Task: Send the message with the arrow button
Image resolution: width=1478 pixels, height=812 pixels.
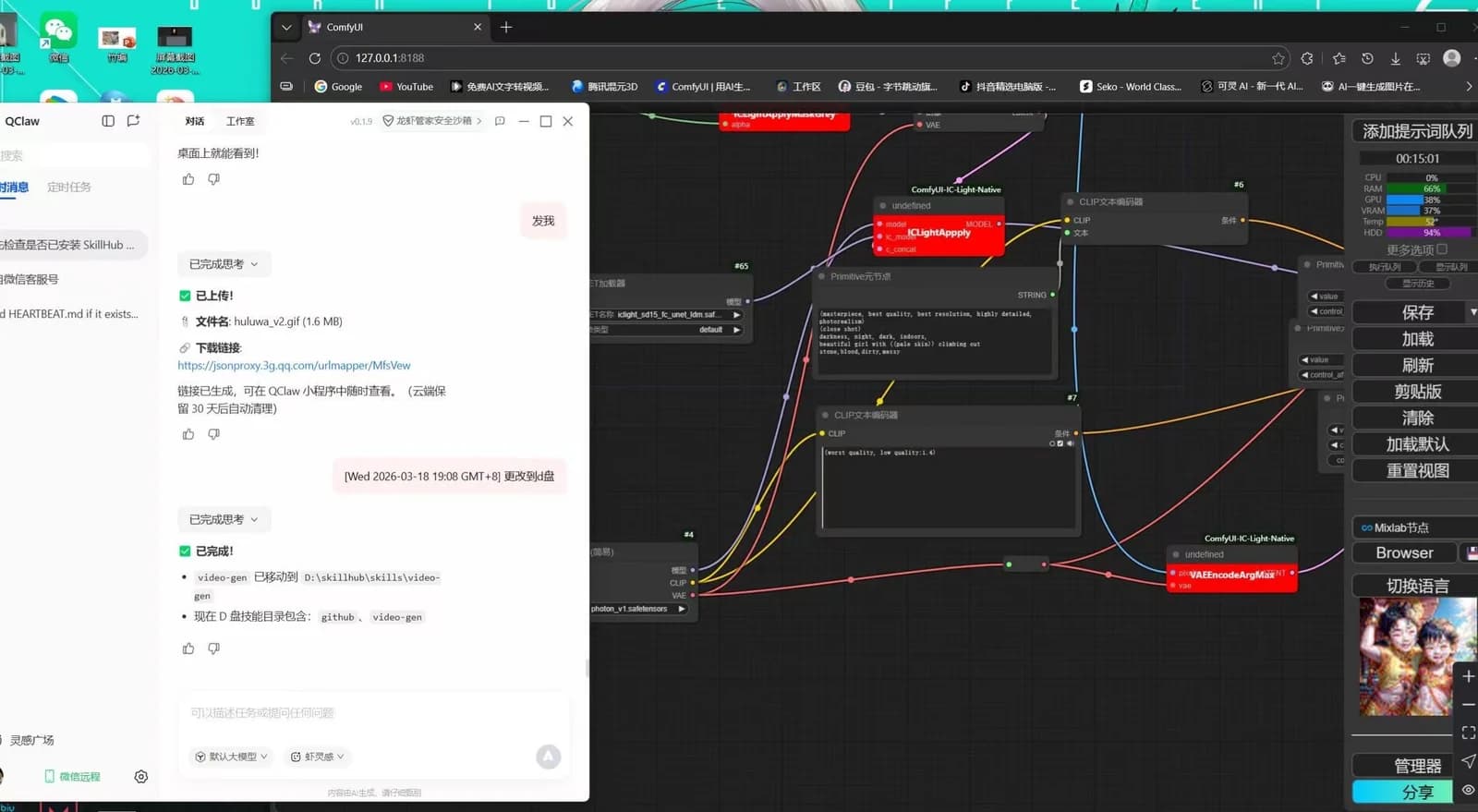Action: [x=549, y=757]
